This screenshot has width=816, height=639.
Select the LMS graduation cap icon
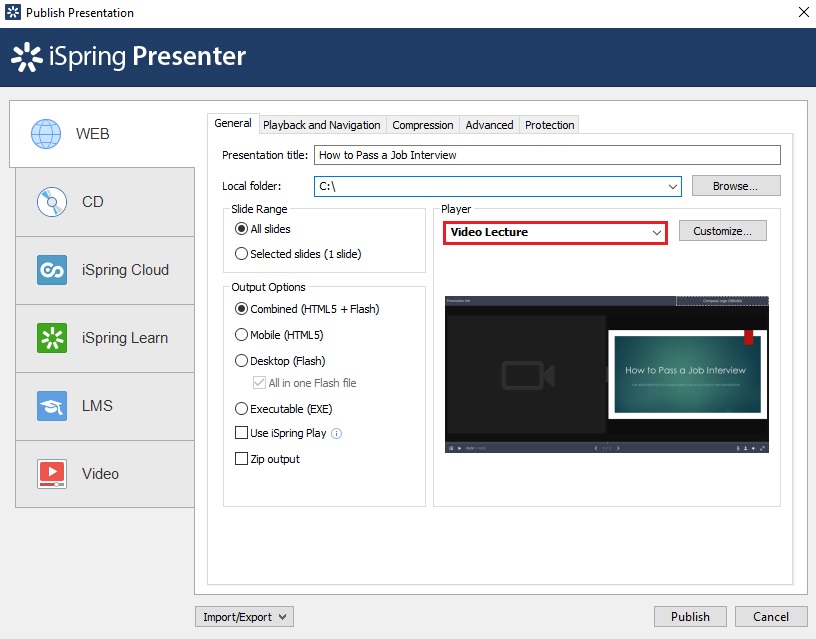52,405
